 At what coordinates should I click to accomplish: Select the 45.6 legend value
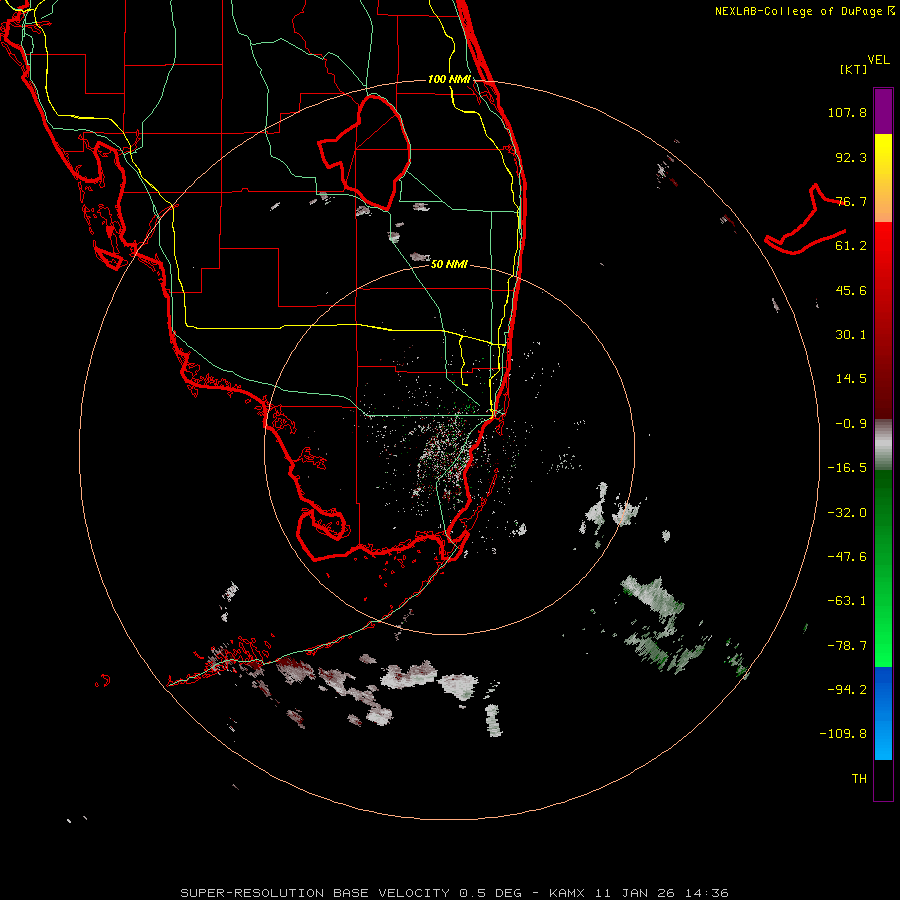tap(851, 290)
